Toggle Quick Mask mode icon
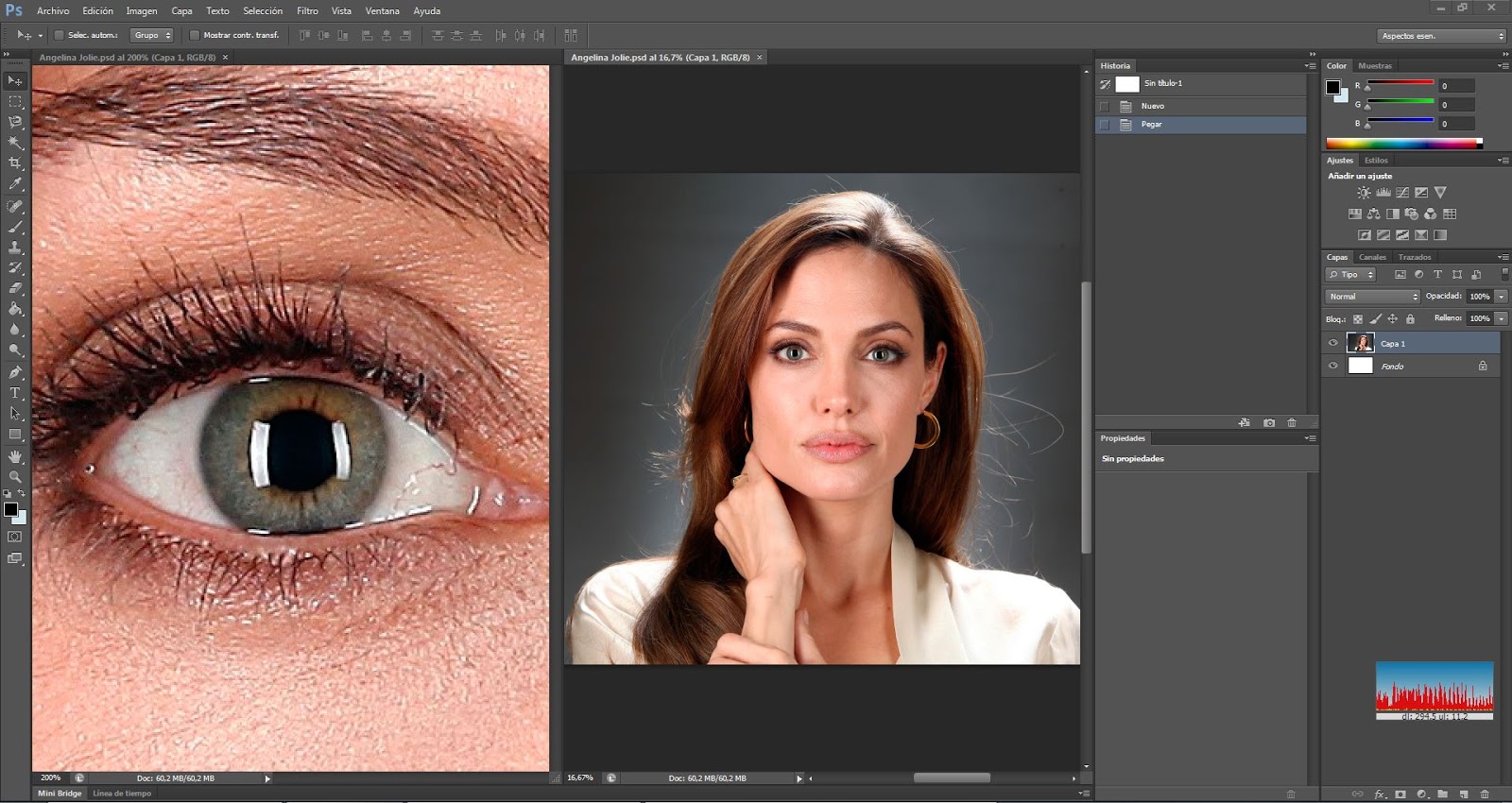Viewport: 1512px width, 803px height. tap(14, 537)
